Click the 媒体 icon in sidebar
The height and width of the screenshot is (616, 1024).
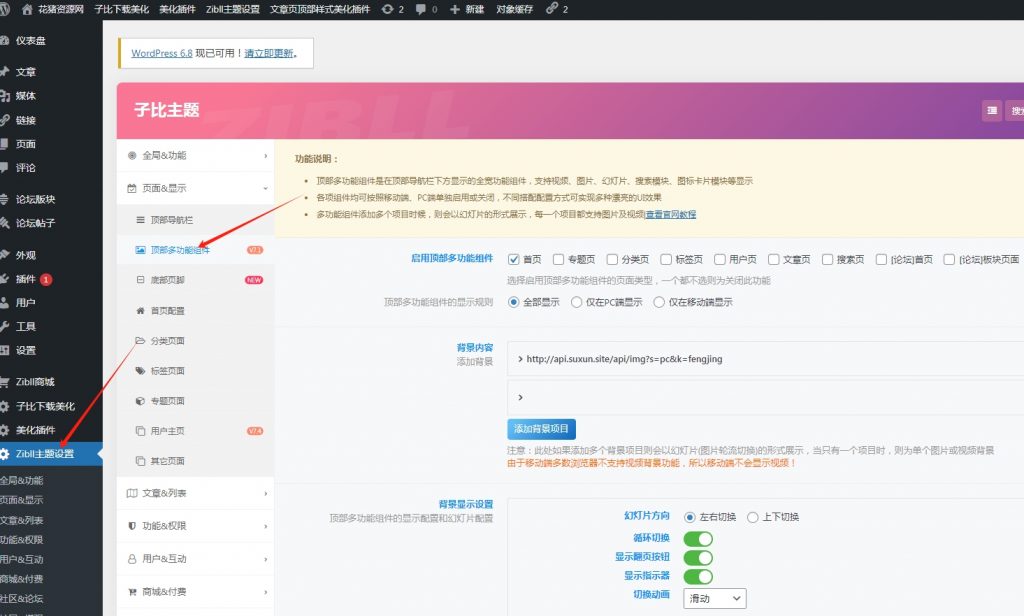tap(5, 95)
